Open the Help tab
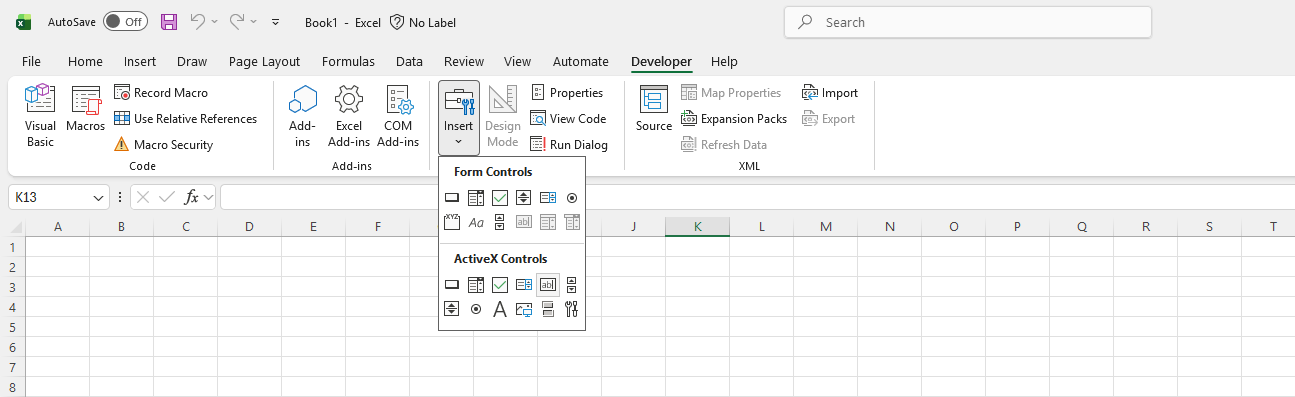Screen dimensions: 1295x397 click(724, 61)
